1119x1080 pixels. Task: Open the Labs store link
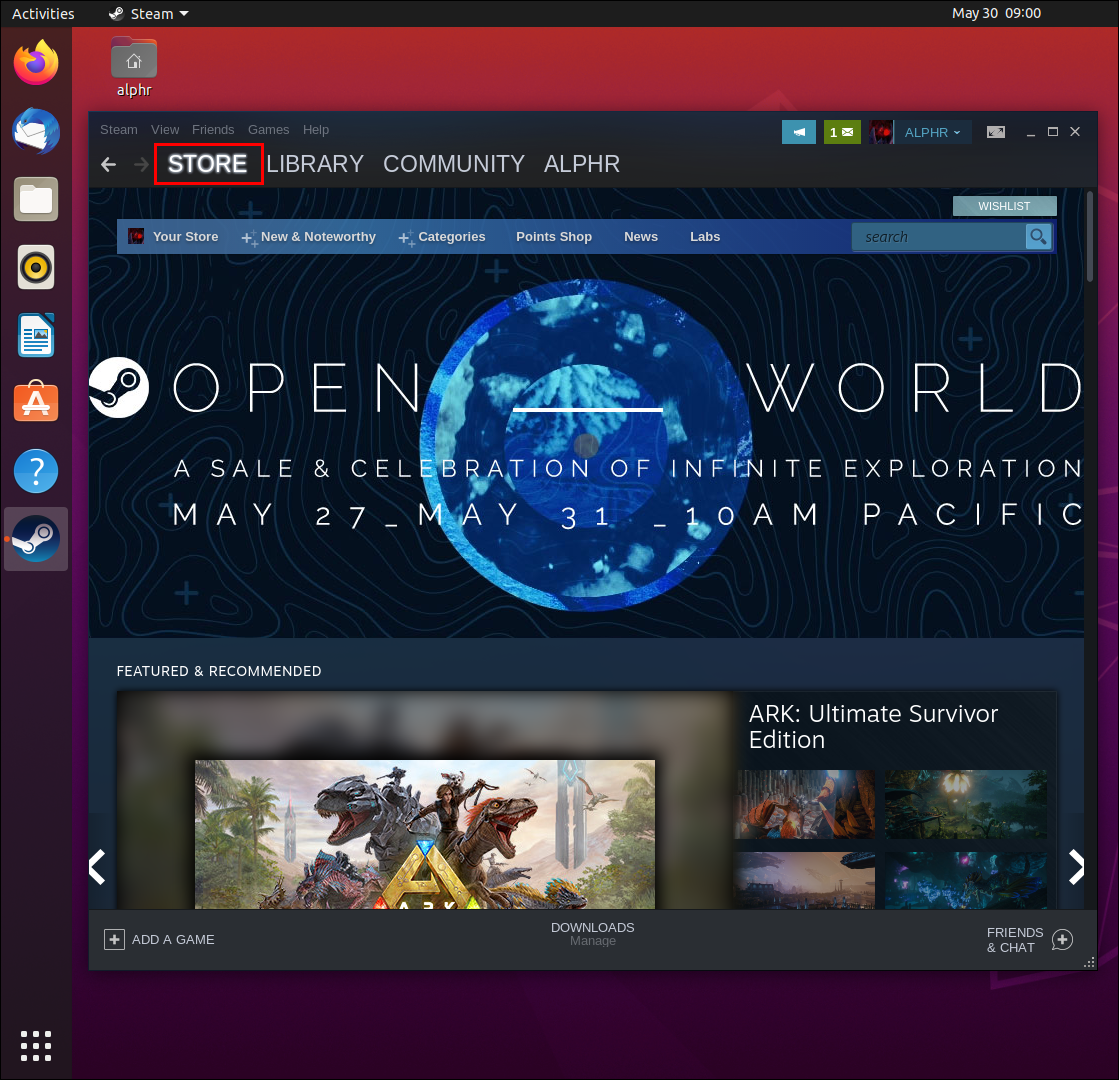[705, 236]
